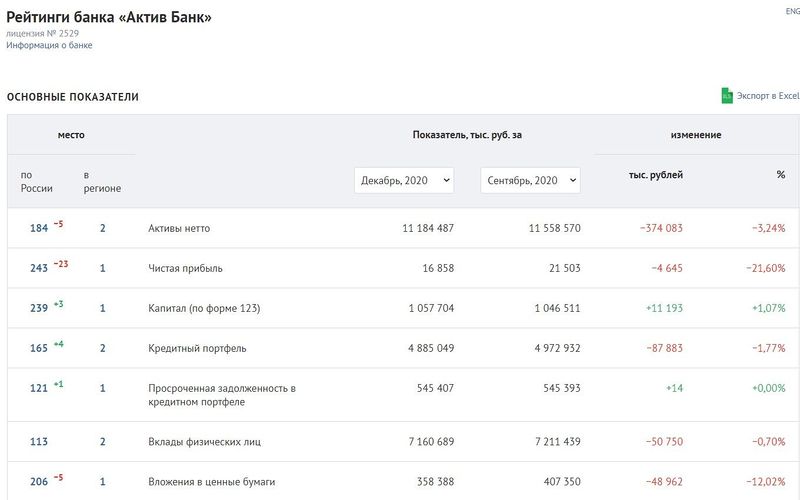Open Информация о банке link
Screen dimensions: 800x500
coord(49,45)
